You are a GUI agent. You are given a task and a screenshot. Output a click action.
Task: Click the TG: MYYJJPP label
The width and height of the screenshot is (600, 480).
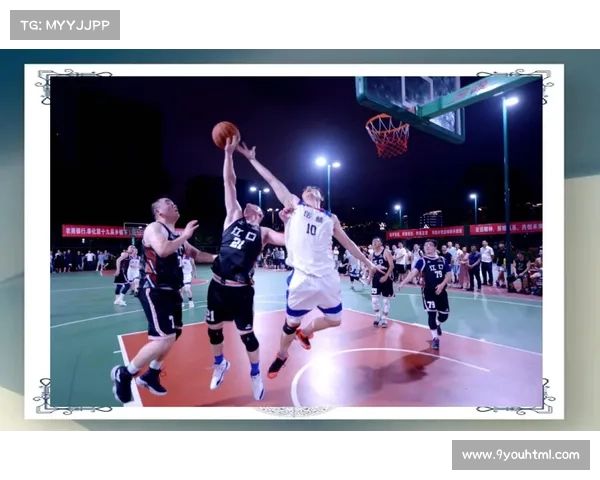(x=64, y=24)
